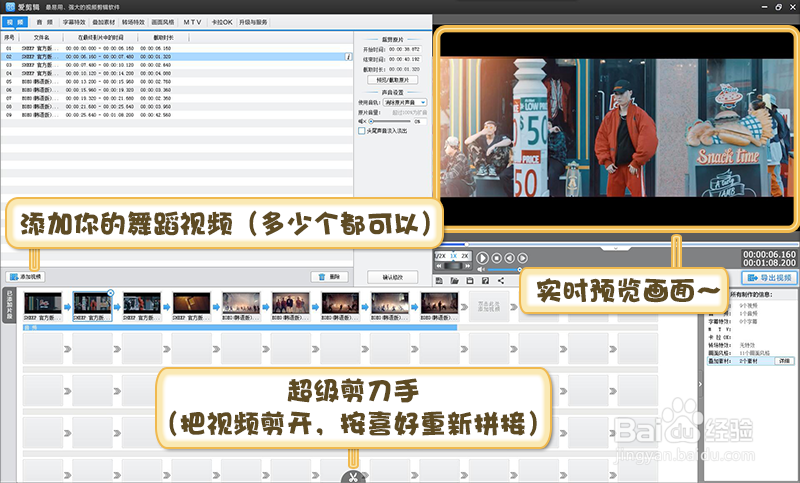Play the preview video

482,258
